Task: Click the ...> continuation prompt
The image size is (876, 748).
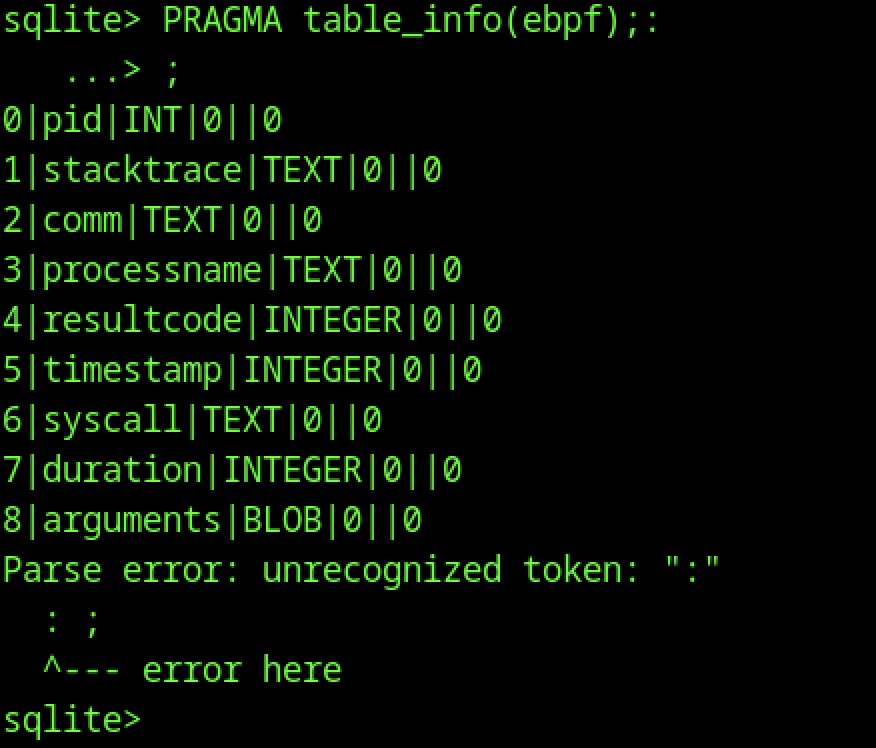Action: click(102, 72)
